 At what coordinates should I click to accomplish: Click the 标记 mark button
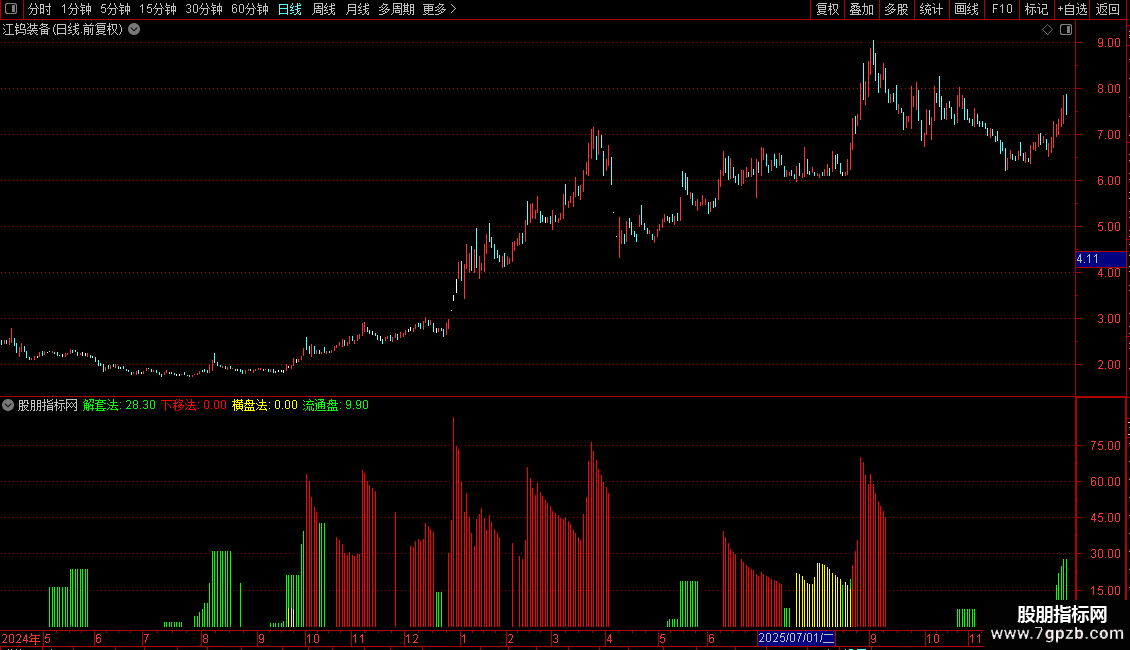(1036, 9)
